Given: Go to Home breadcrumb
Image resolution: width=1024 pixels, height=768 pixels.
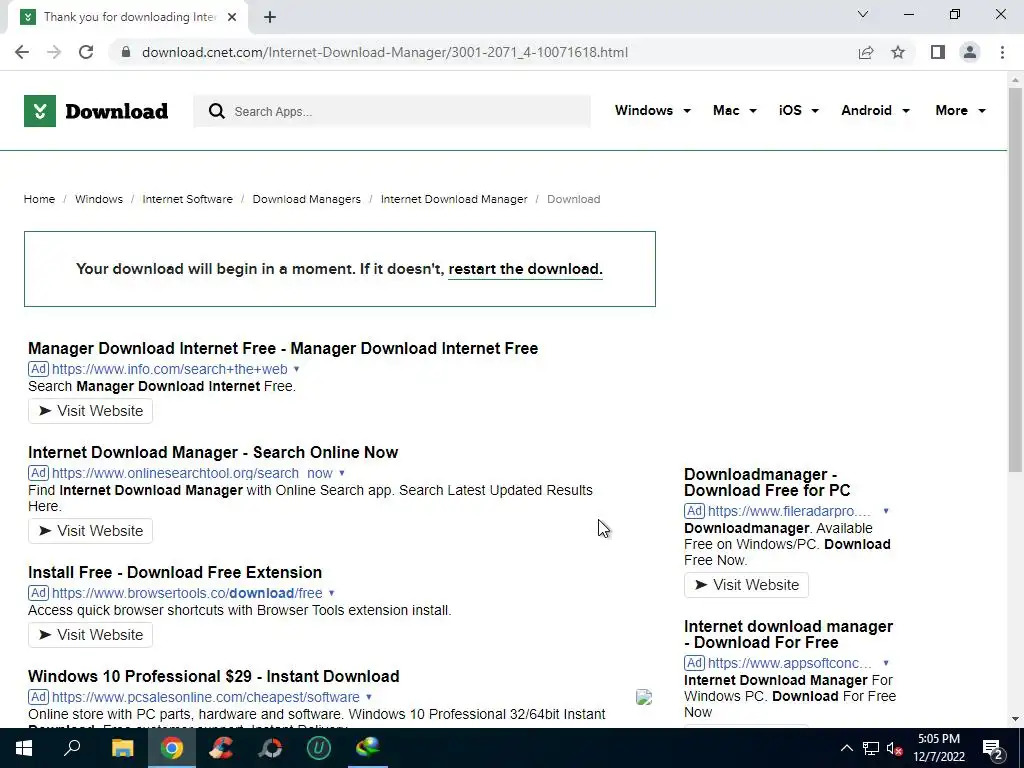Looking at the screenshot, I should click(39, 199).
